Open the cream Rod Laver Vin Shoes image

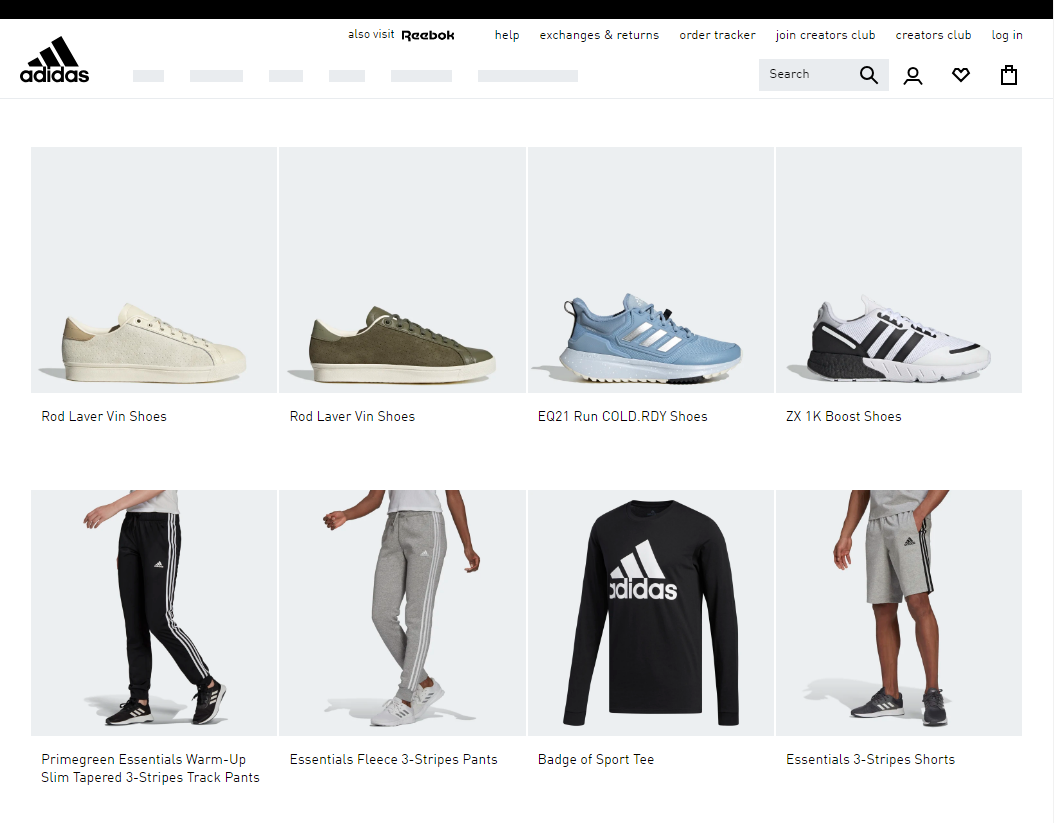[154, 270]
